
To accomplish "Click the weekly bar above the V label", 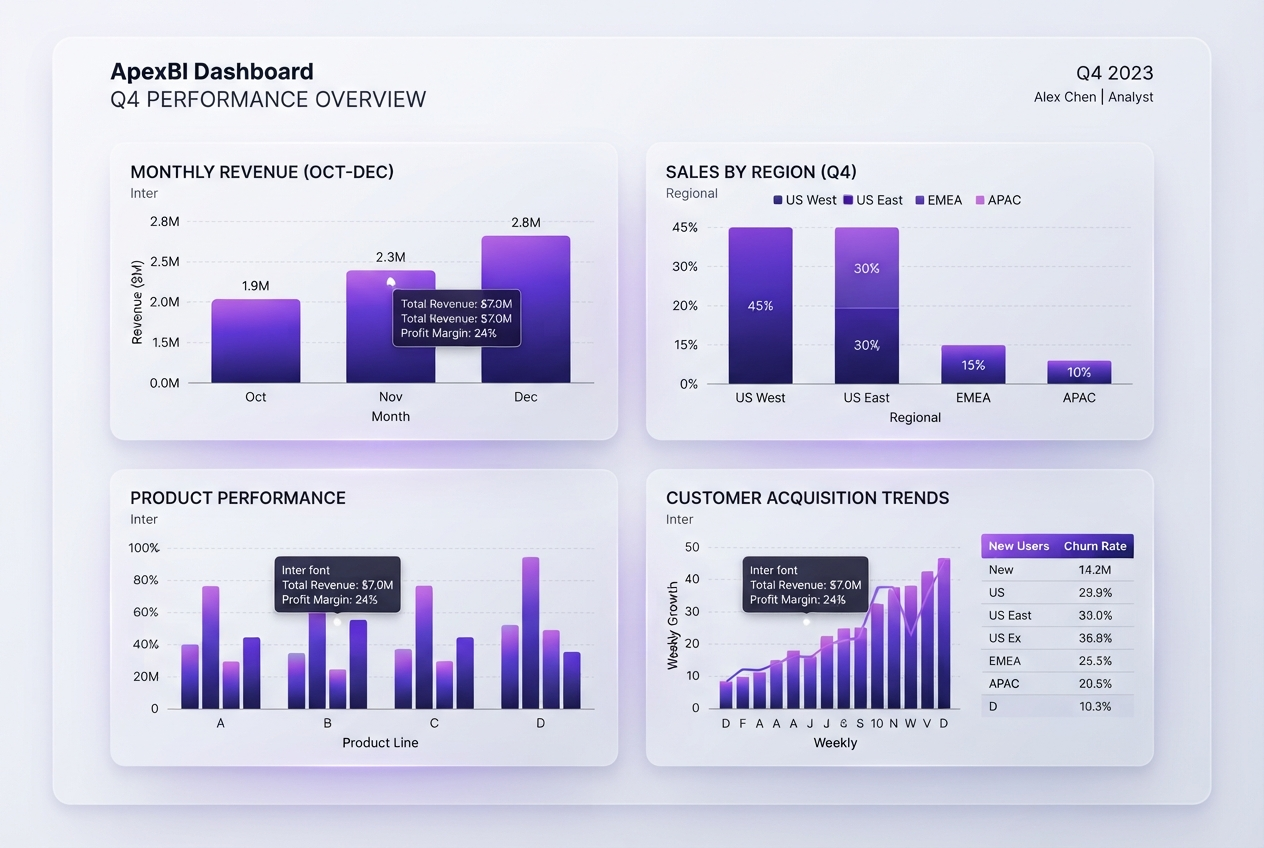I will (927, 641).
